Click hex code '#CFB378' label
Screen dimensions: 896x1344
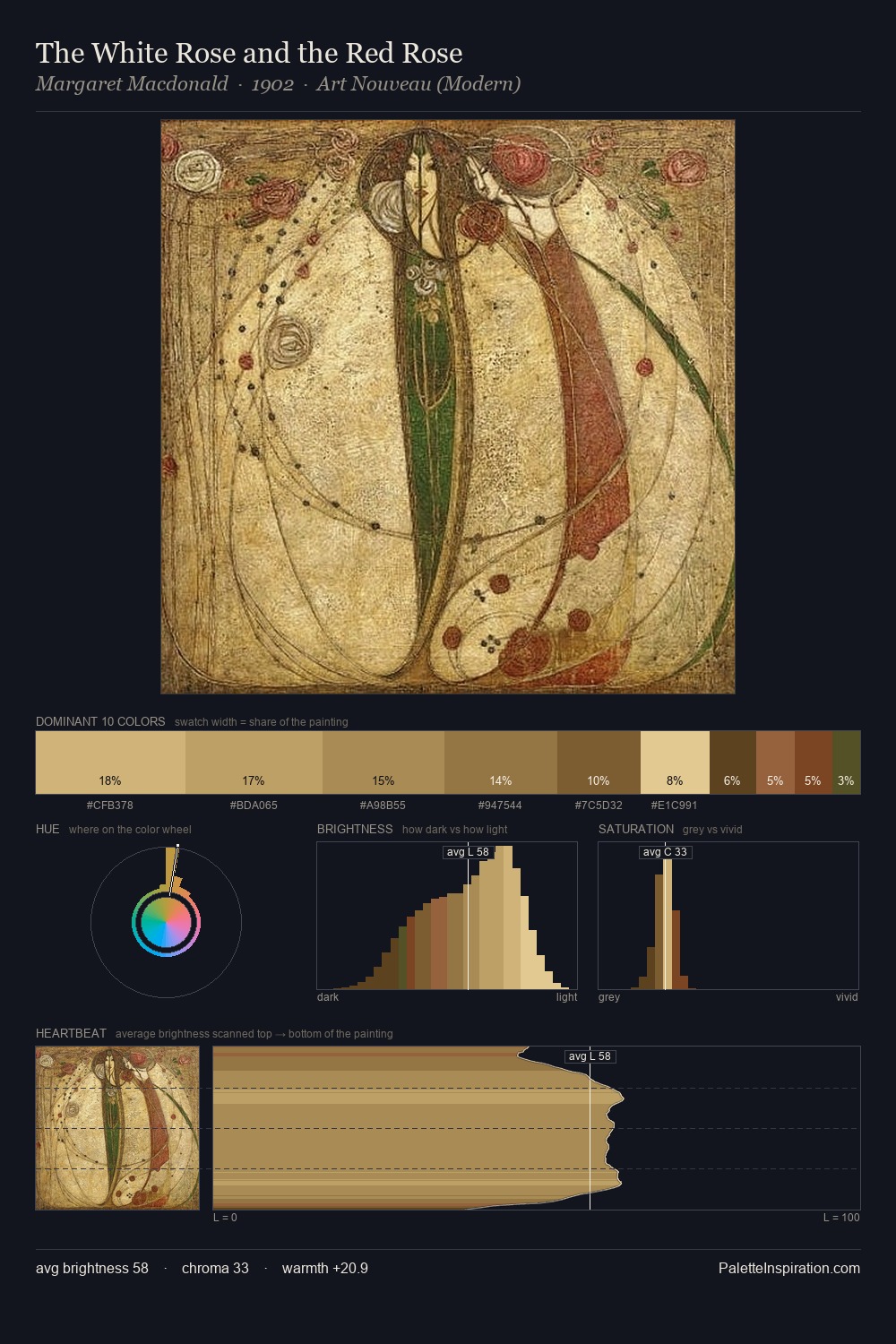110,805
